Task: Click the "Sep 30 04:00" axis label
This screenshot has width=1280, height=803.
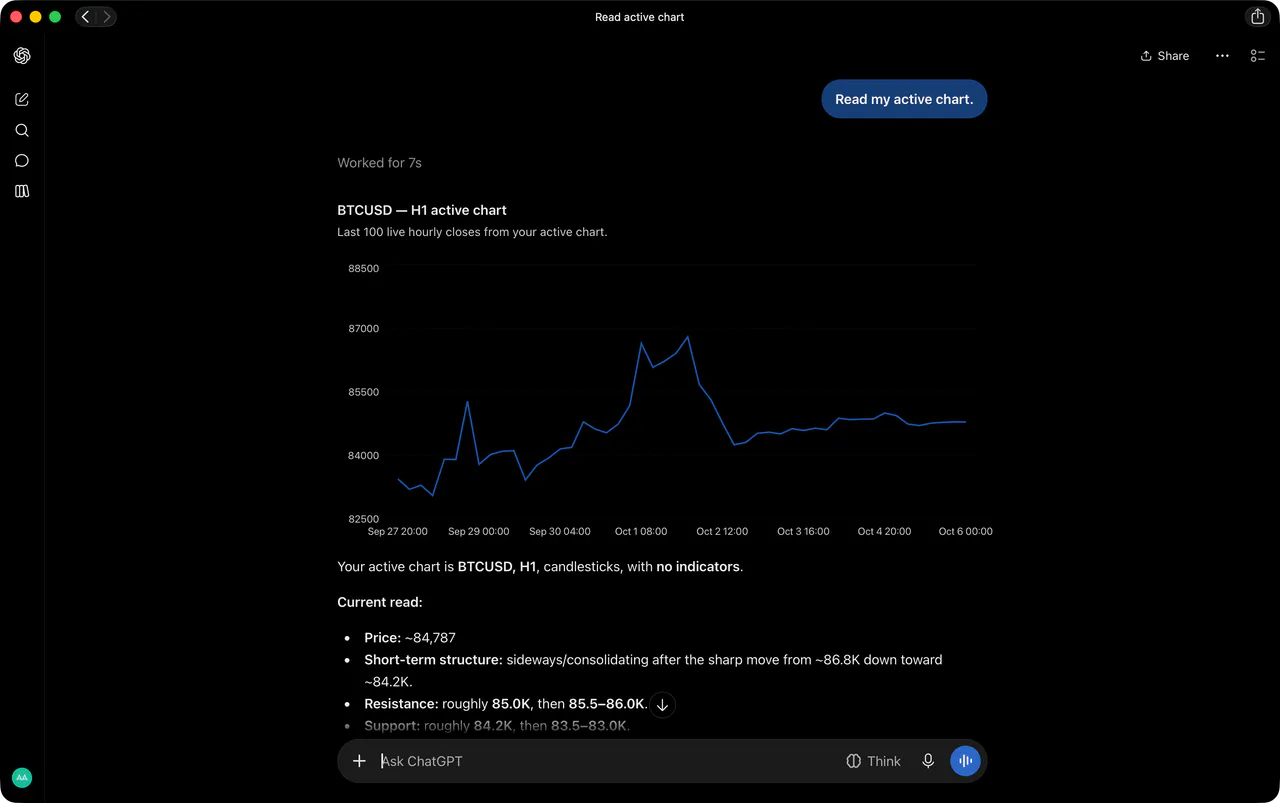Action: tap(560, 531)
